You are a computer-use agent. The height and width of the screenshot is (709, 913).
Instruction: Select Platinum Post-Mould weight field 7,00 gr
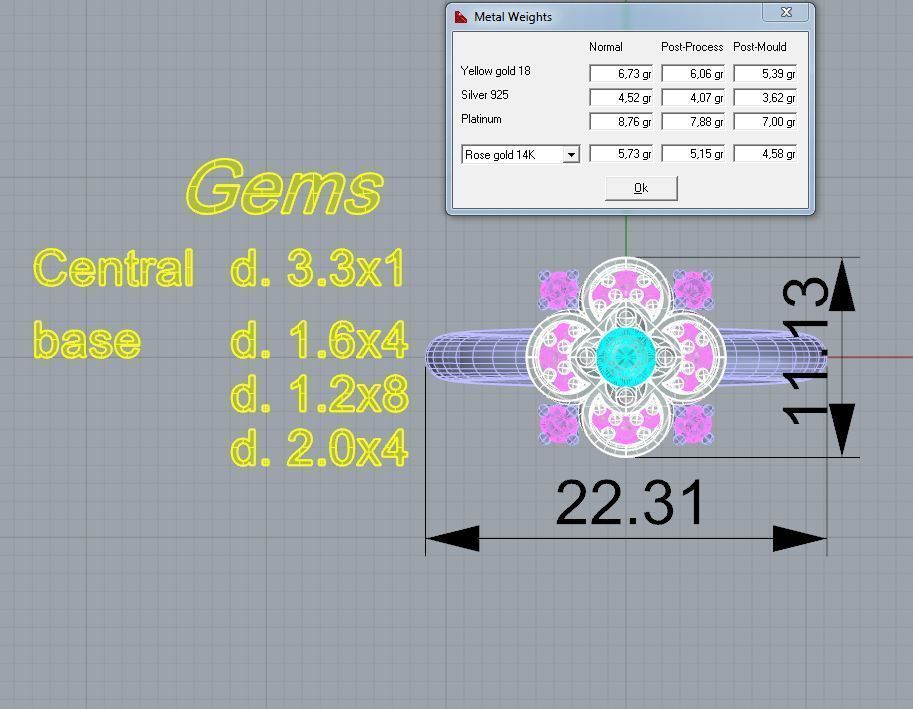(765, 121)
